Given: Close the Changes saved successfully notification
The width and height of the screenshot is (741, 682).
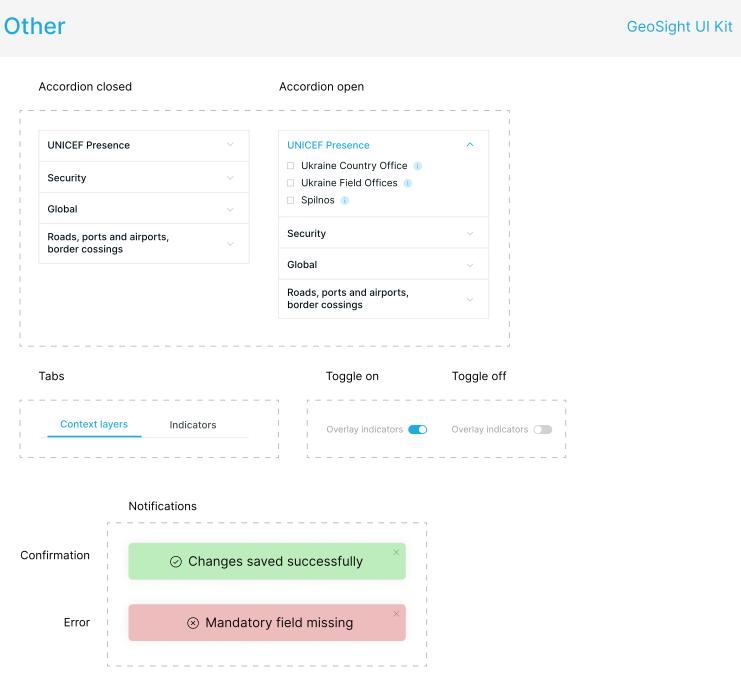Looking at the screenshot, I should pos(396,552).
